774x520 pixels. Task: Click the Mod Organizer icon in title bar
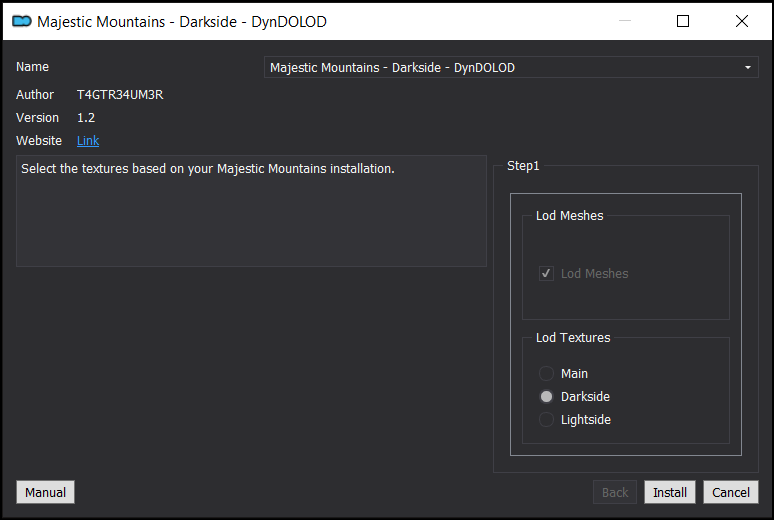[x=22, y=21]
